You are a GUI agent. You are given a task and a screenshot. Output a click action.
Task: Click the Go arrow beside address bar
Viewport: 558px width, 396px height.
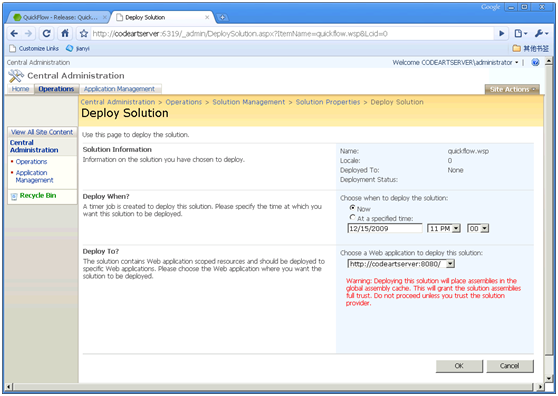tap(502, 33)
